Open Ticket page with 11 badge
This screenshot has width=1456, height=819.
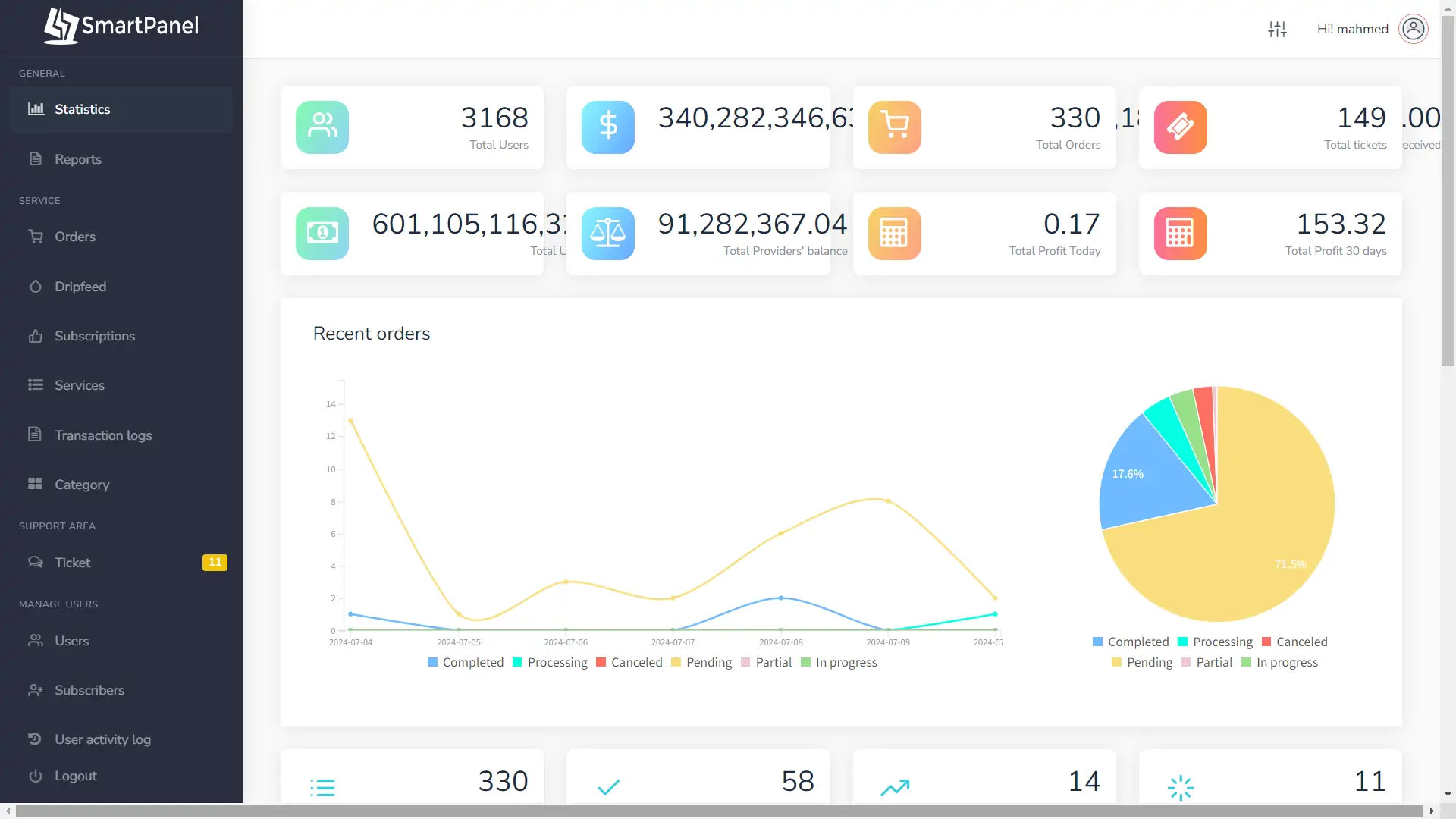72,563
